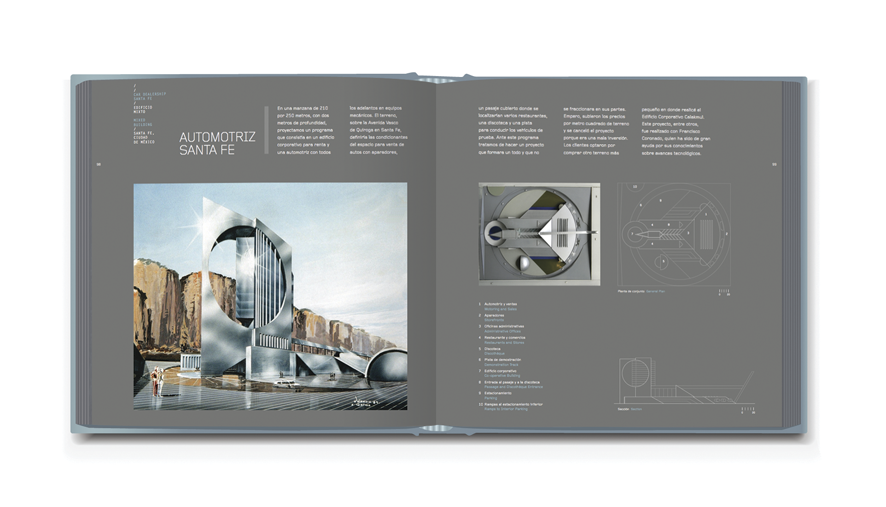Click legend item 'Restaurante y comercios'
The image size is (886, 507).
point(505,337)
